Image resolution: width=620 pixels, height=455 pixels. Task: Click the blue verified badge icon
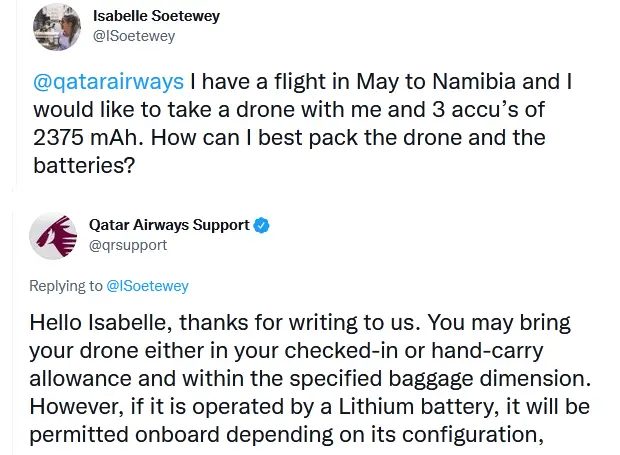click(x=261, y=226)
